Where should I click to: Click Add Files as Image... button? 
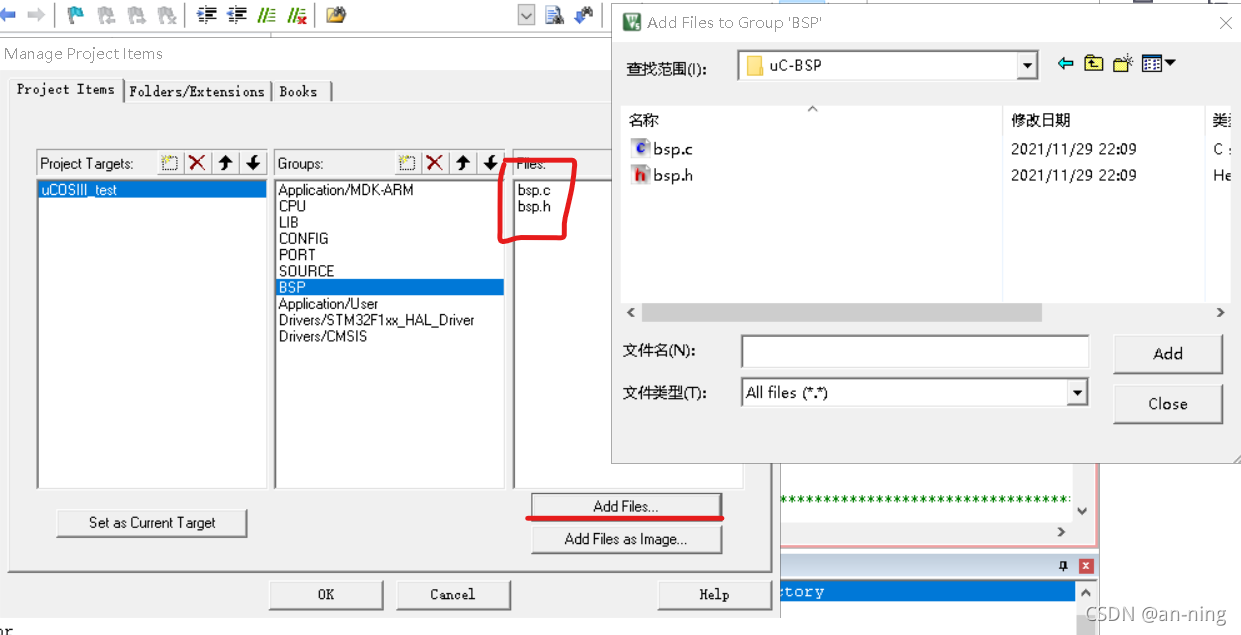point(626,539)
